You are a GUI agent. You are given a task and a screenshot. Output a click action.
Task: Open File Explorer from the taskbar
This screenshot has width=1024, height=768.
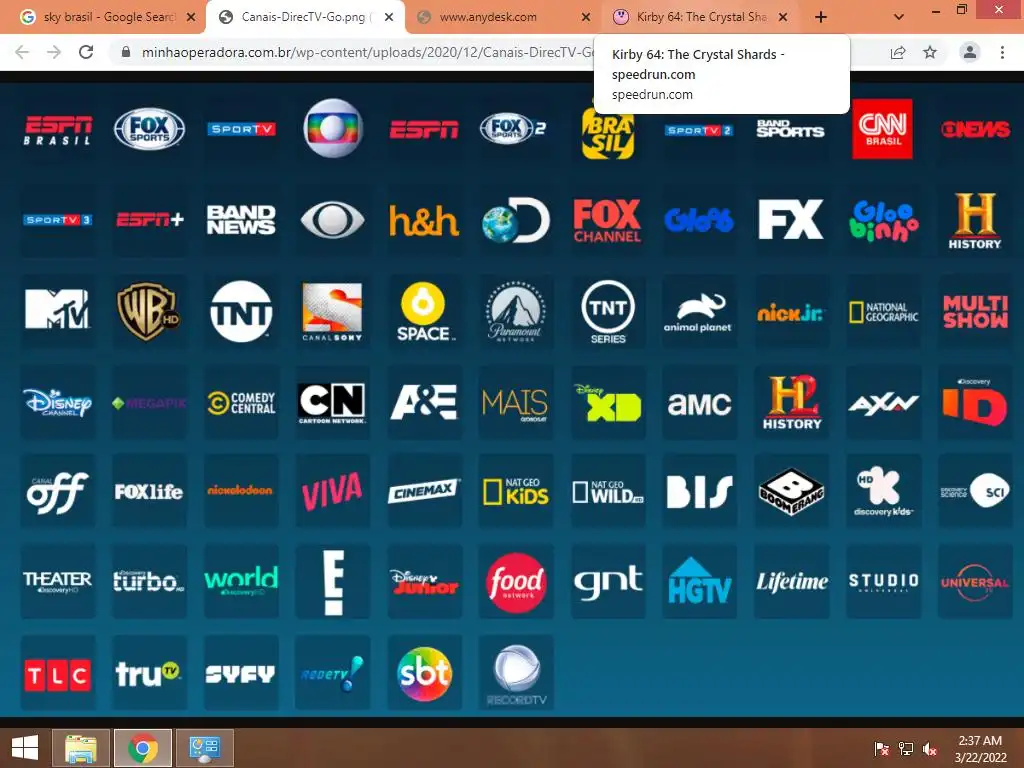click(x=80, y=748)
